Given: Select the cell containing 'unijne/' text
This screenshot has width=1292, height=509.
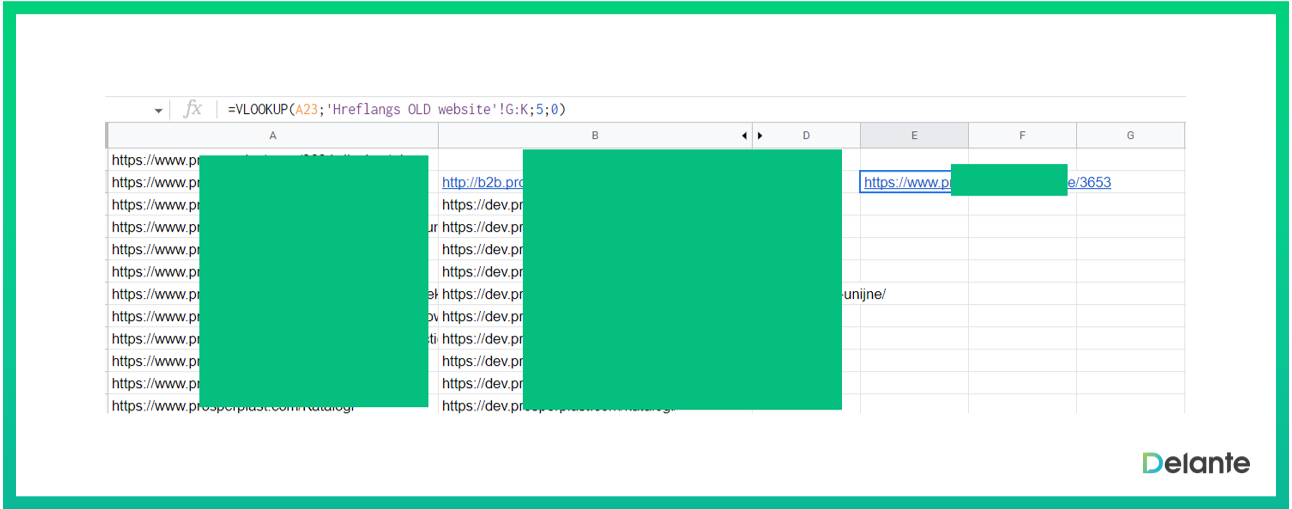Looking at the screenshot, I should tap(864, 294).
